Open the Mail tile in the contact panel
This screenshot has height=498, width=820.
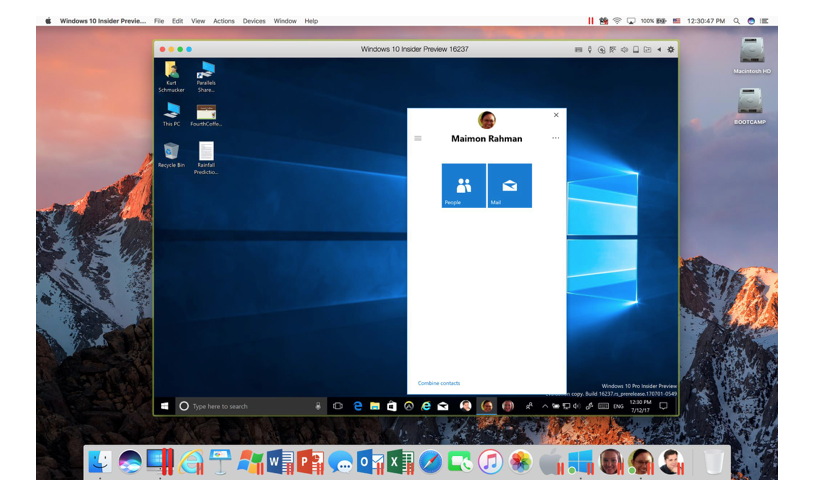tap(510, 186)
